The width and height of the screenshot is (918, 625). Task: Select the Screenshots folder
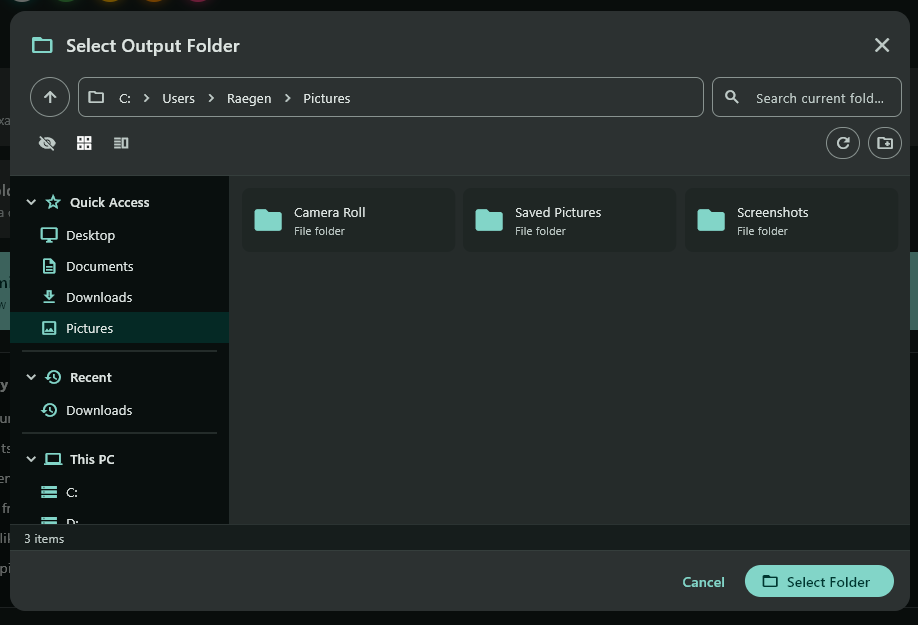click(x=791, y=220)
